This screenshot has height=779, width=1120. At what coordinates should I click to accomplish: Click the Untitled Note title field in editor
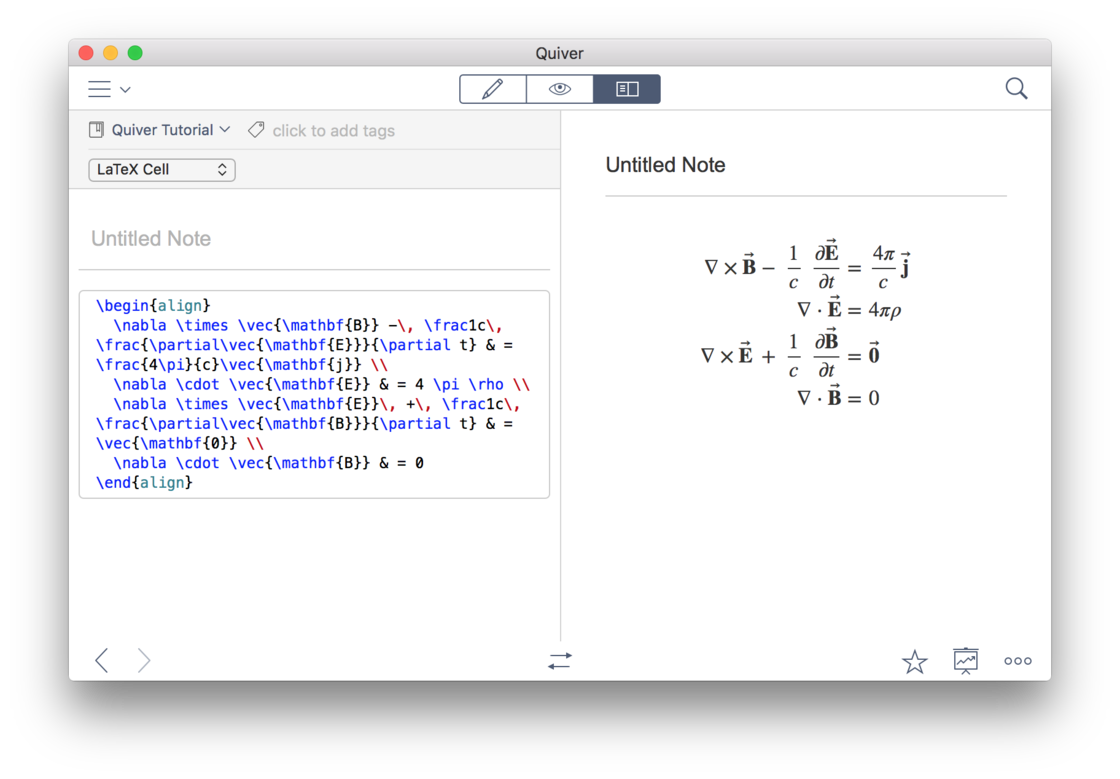pyautogui.click(x=314, y=238)
